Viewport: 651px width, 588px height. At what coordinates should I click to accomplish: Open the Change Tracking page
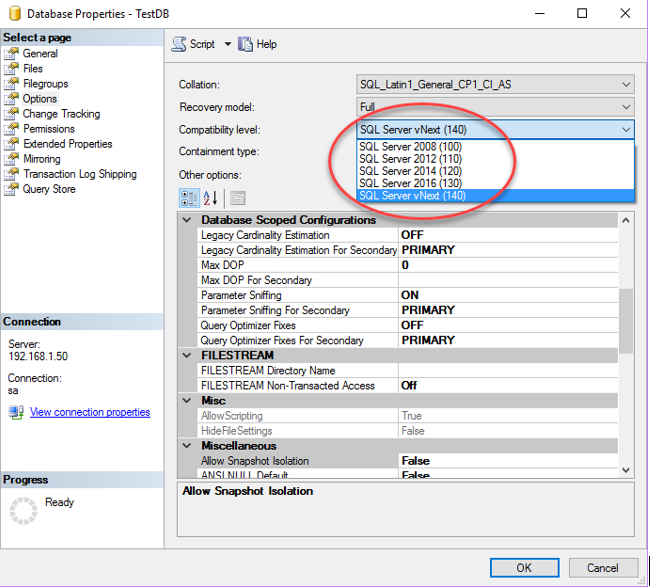coord(60,114)
